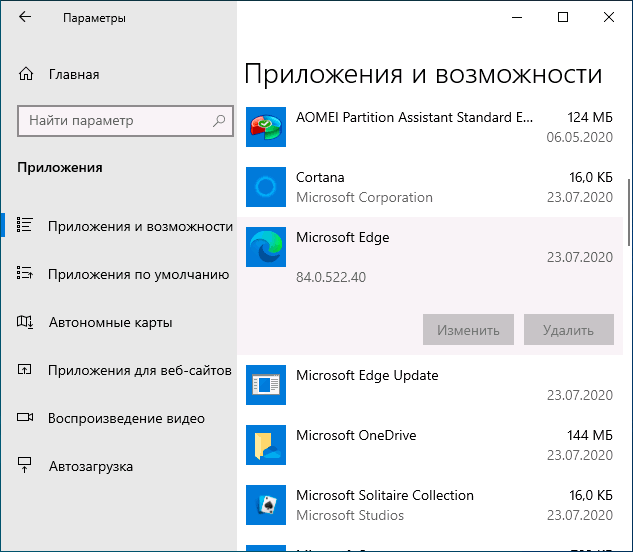Screen dimensions: 633x552
Task: Click the Microsoft Edge app icon
Action: pos(266,247)
